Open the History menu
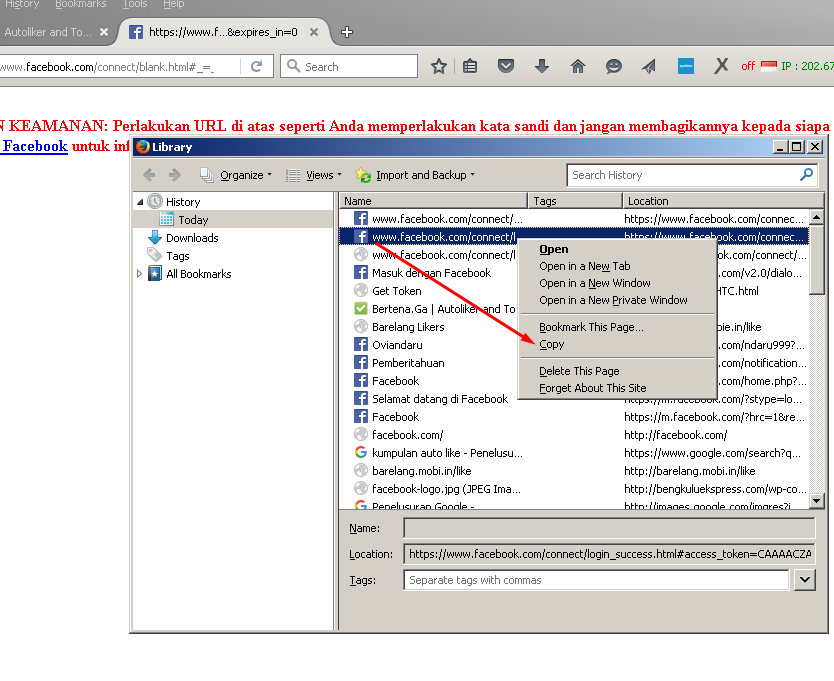This screenshot has width=834, height=681. [x=22, y=4]
